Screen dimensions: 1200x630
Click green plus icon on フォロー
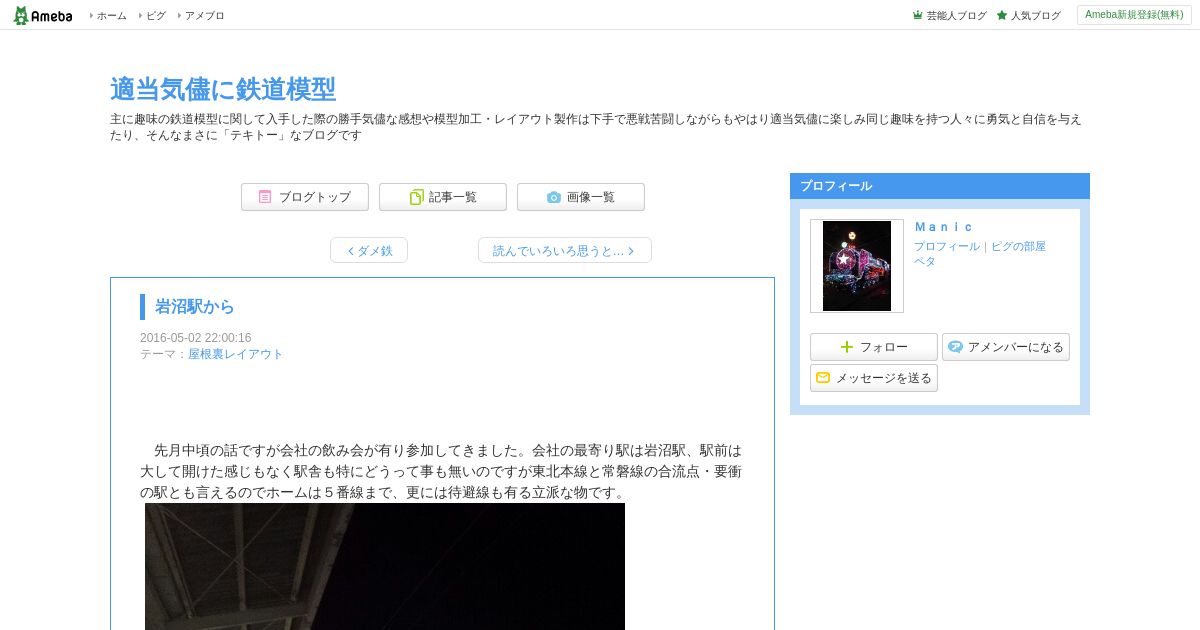pos(847,347)
